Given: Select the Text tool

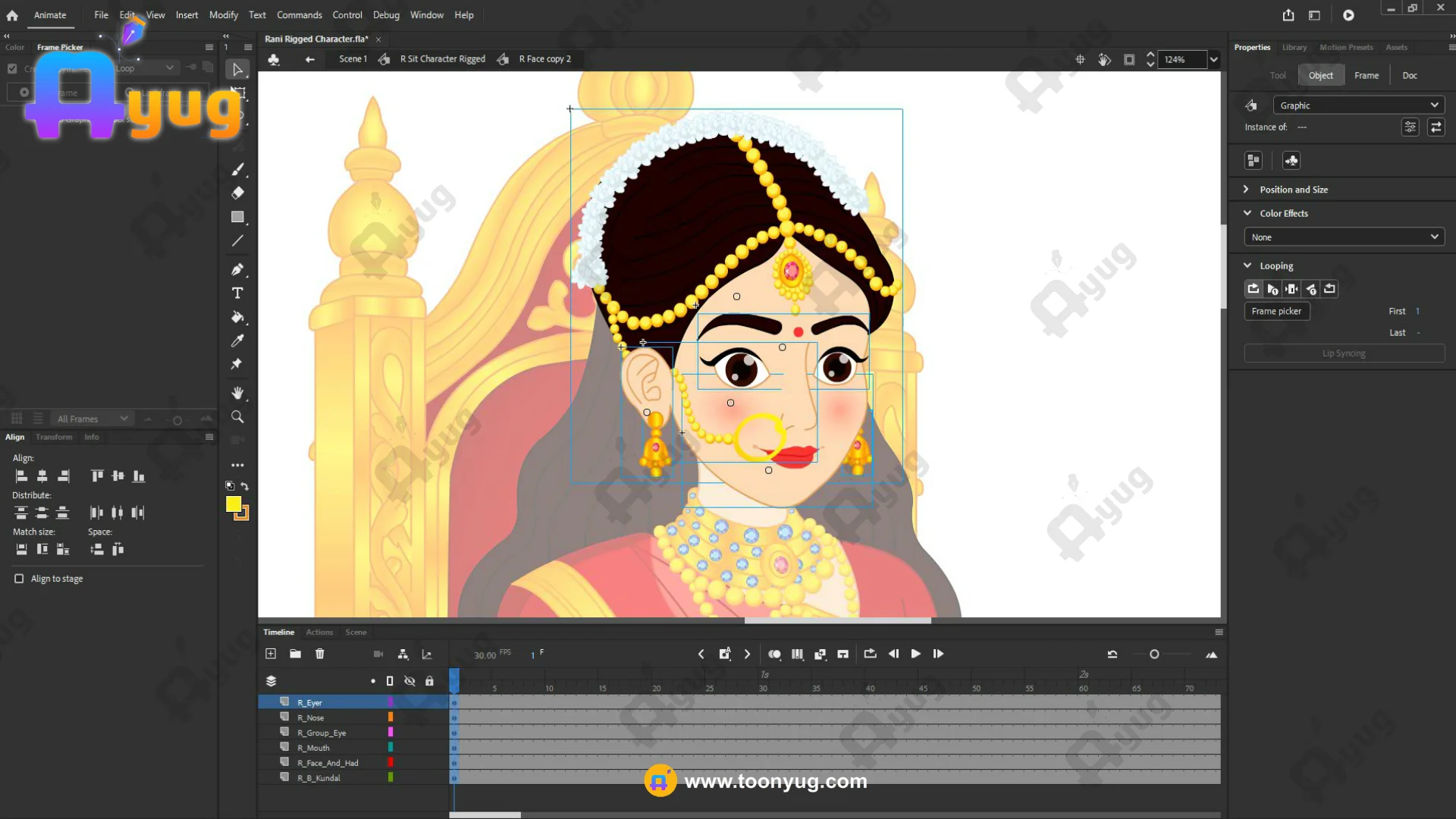Looking at the screenshot, I should 237,293.
